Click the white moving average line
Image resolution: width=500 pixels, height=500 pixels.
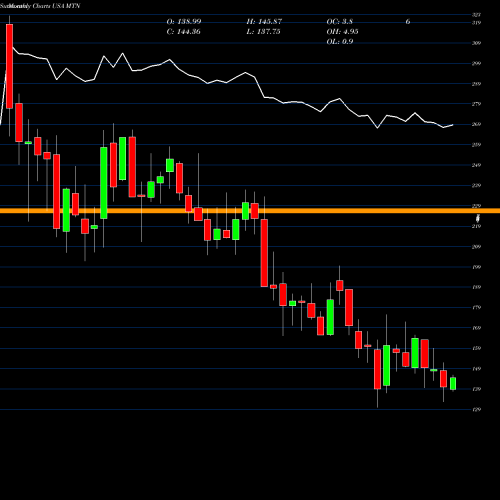coord(227,82)
